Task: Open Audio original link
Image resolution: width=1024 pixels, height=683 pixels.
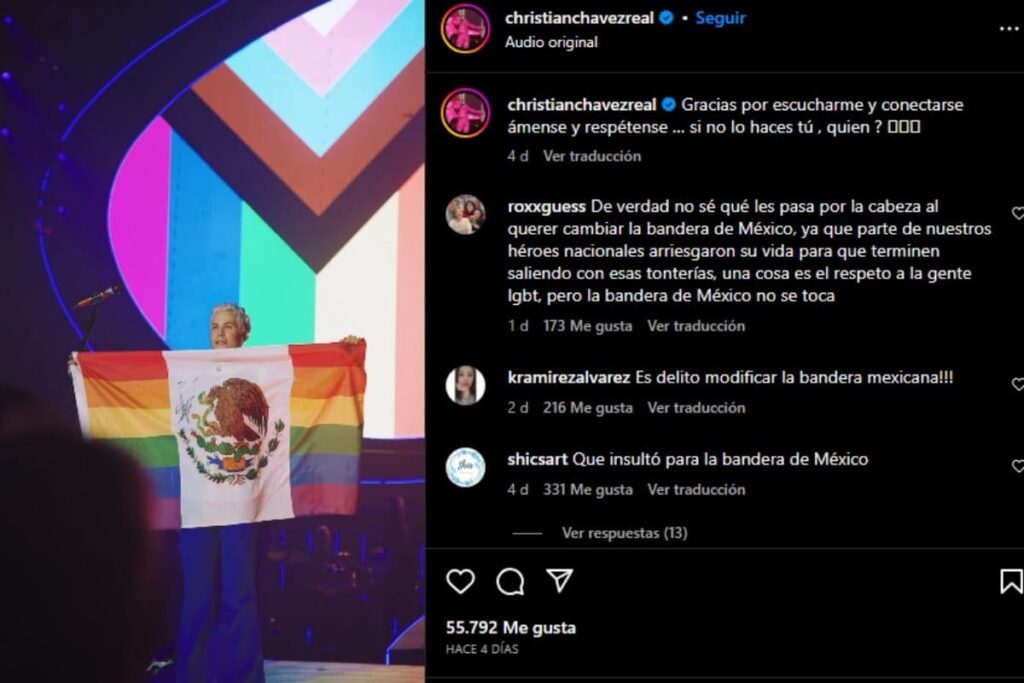Action: 551,42
